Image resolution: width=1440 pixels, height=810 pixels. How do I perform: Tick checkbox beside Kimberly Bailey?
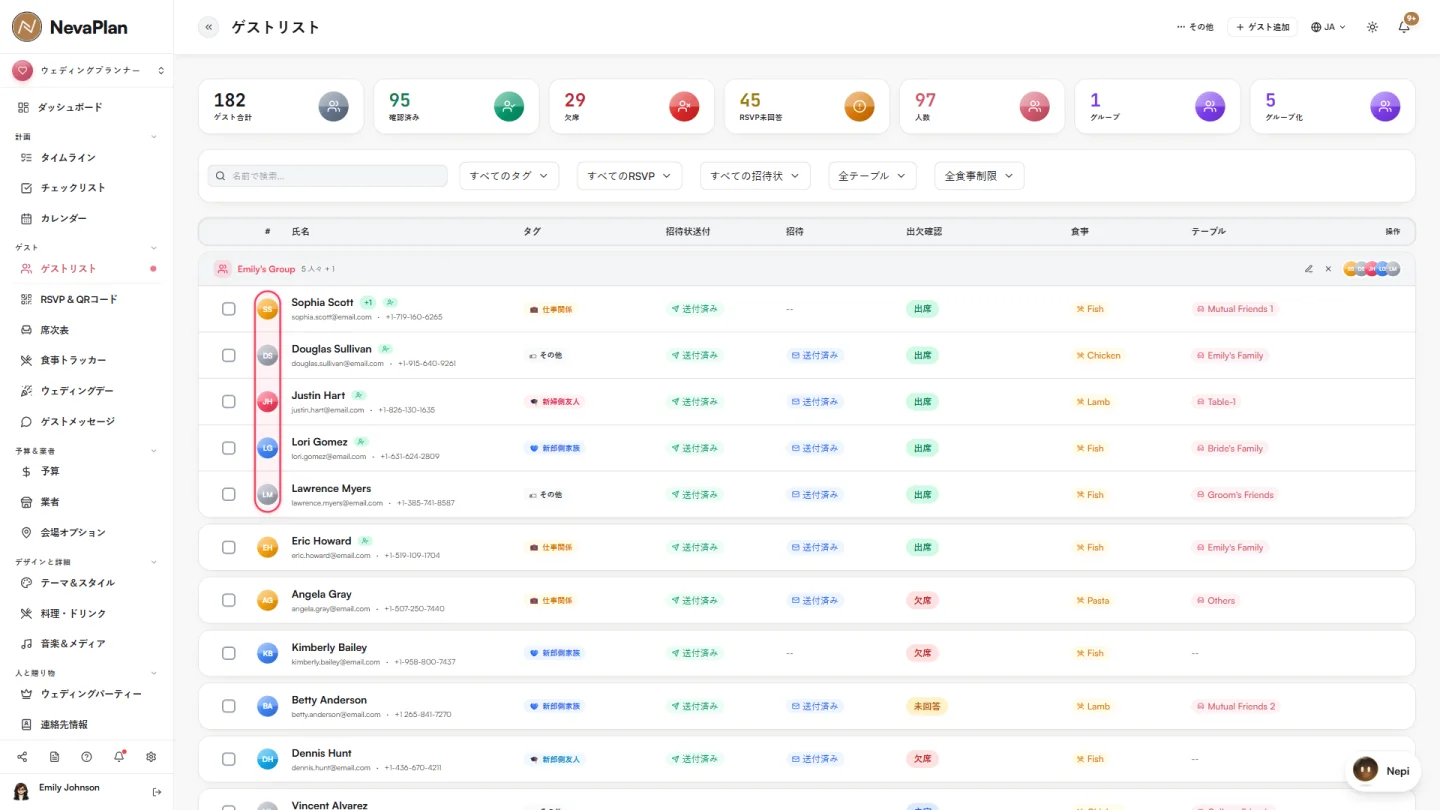(229, 653)
